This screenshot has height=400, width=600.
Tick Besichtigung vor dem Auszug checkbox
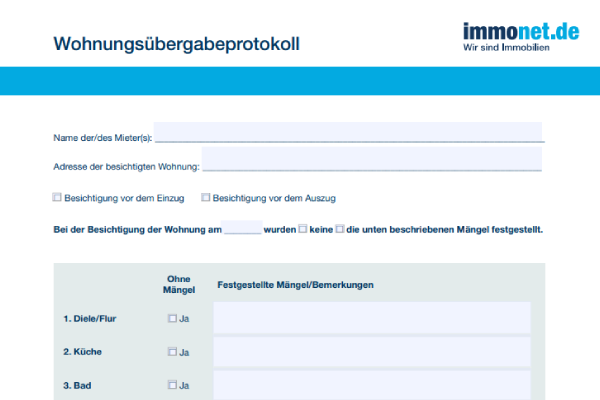point(206,197)
